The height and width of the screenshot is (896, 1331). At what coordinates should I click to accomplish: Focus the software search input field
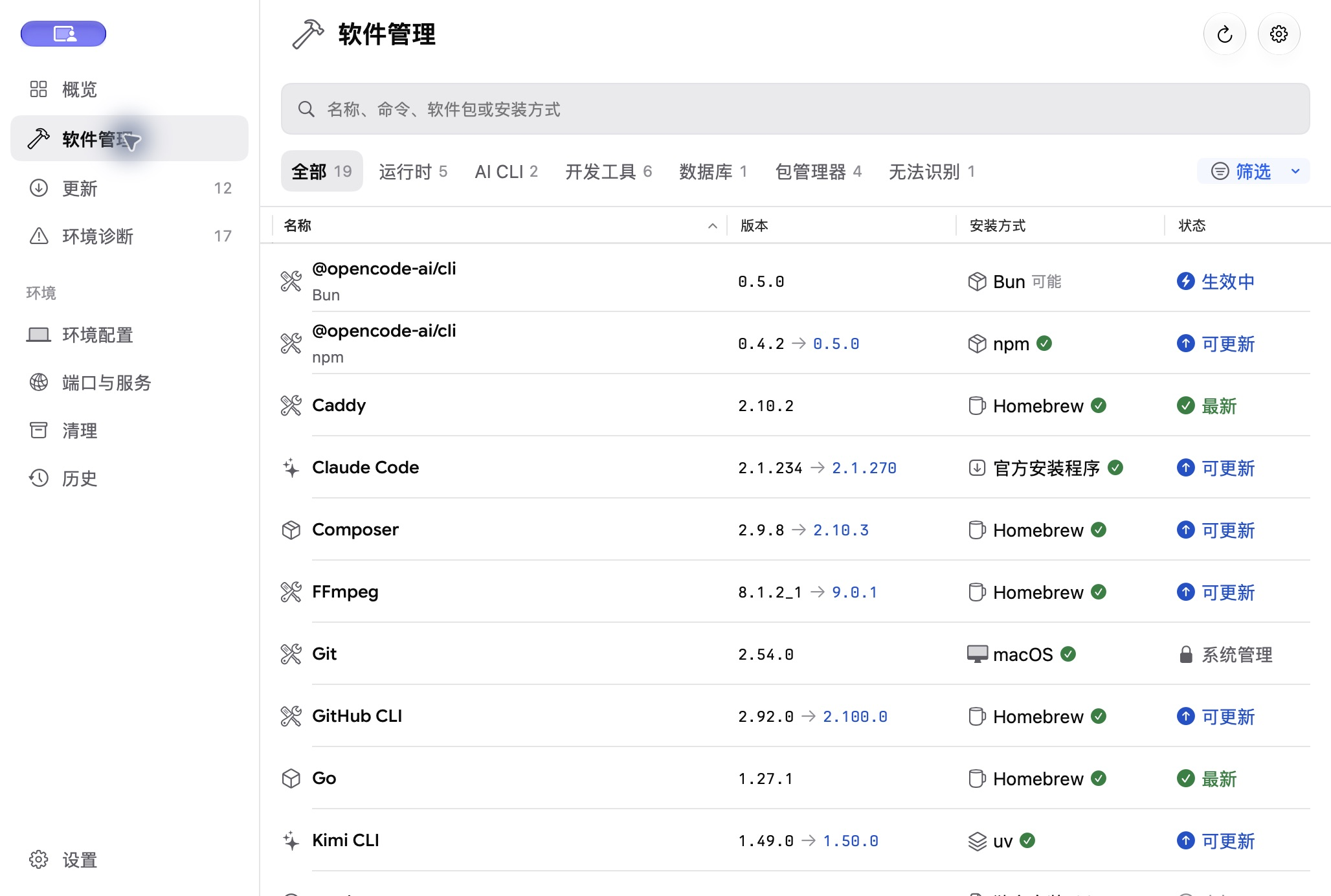pos(795,109)
